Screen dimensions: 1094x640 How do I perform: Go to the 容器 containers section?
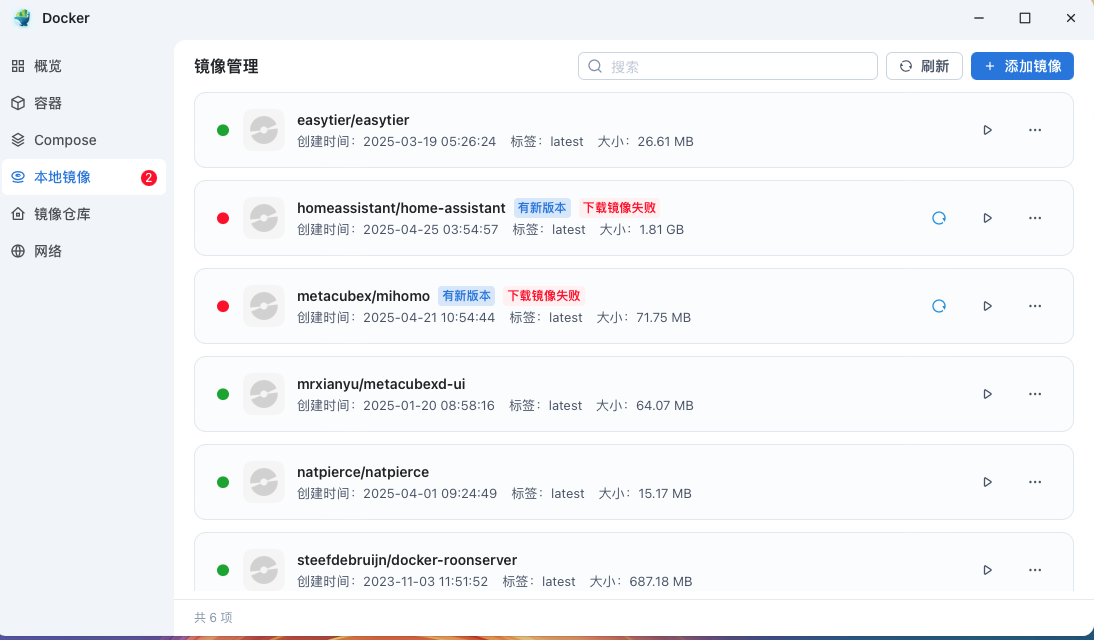(x=84, y=103)
